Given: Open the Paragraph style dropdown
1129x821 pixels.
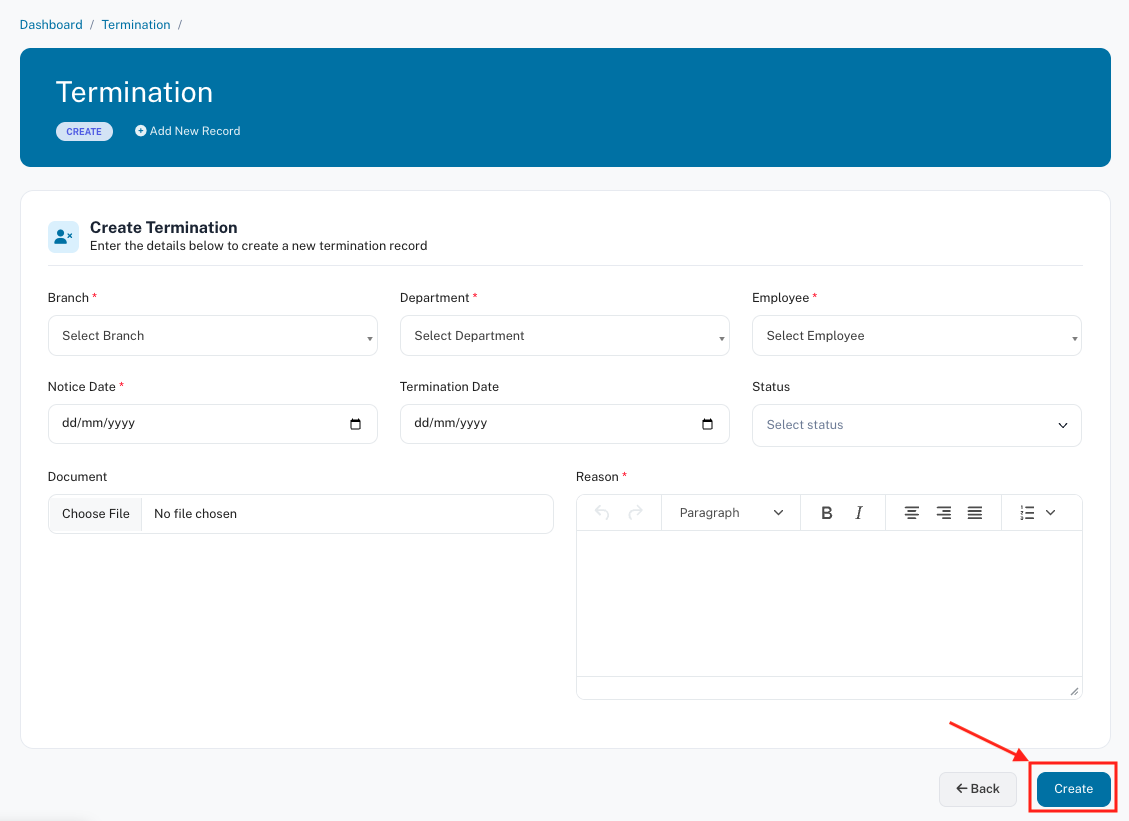Looking at the screenshot, I should click(731, 513).
